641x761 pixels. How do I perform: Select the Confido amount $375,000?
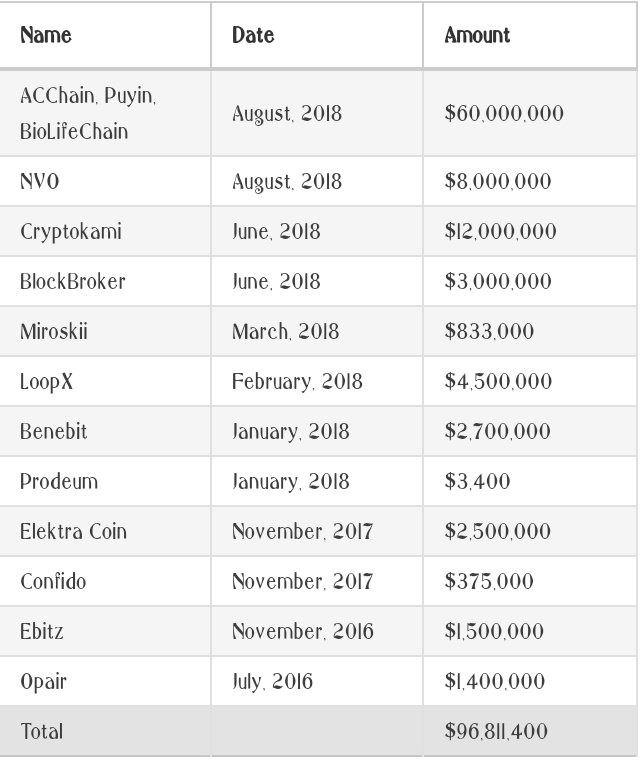(489, 581)
